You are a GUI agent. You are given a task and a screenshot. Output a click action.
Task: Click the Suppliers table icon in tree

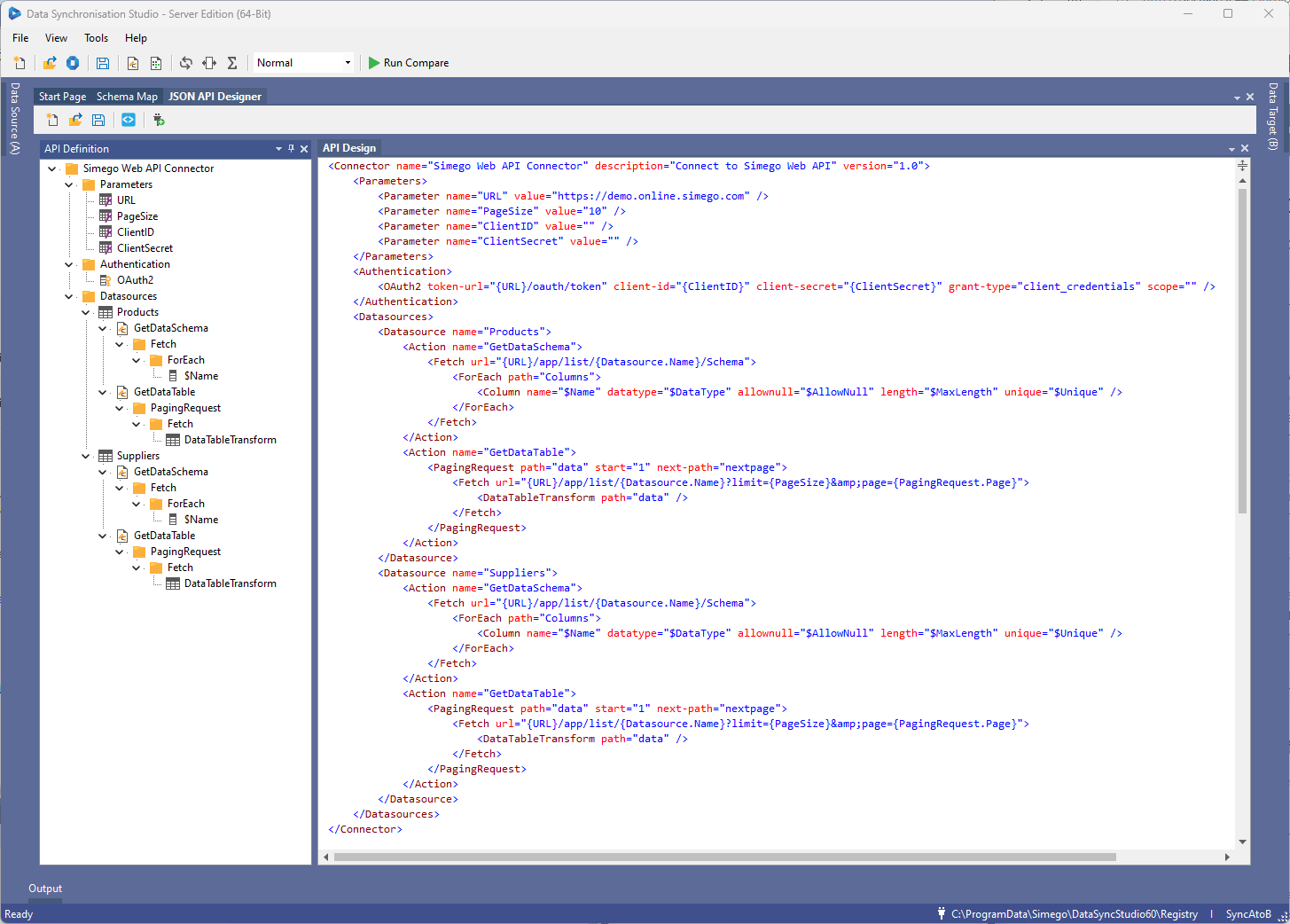[x=106, y=456]
